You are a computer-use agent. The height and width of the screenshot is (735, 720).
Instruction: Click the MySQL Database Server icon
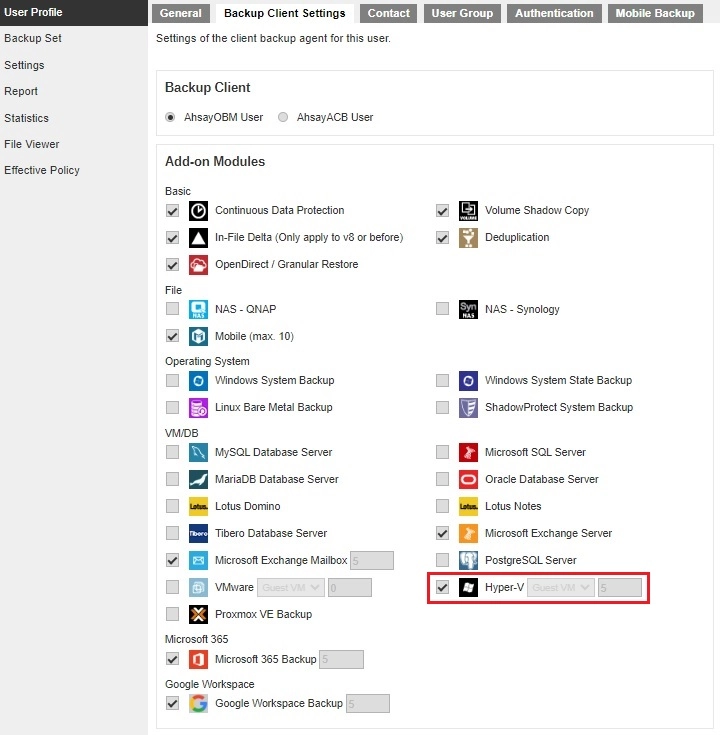click(199, 453)
